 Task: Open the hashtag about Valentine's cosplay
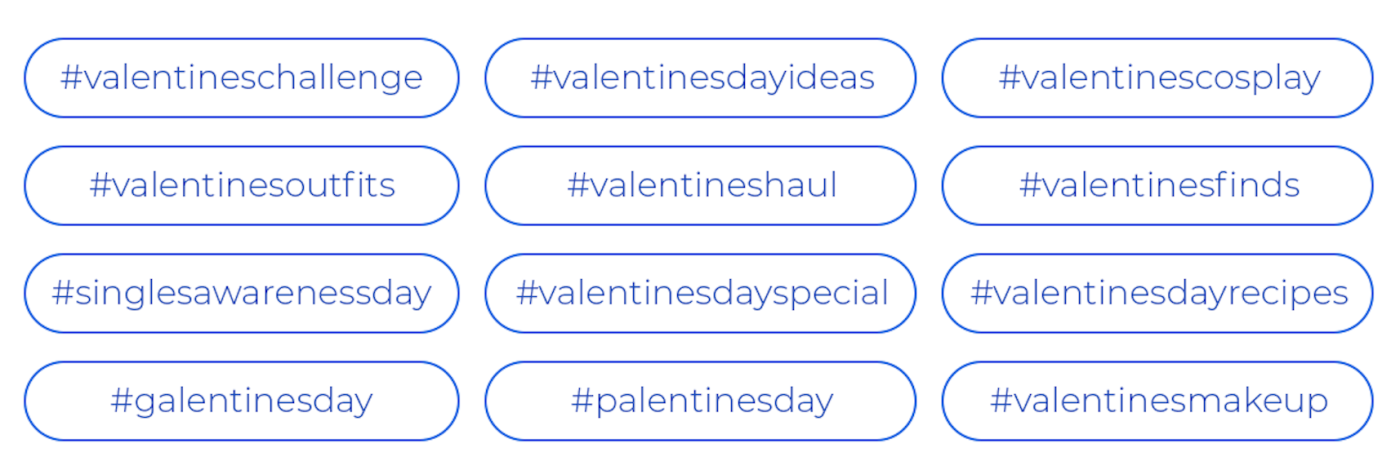point(1158,78)
